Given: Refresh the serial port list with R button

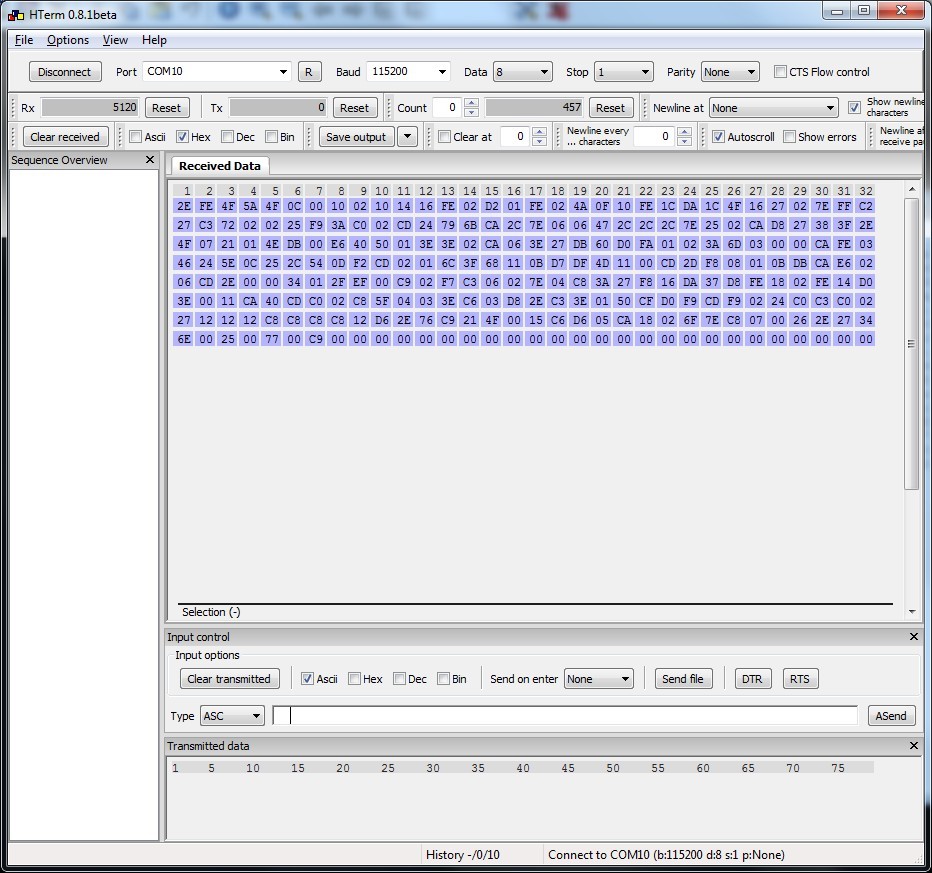Looking at the screenshot, I should [x=309, y=71].
